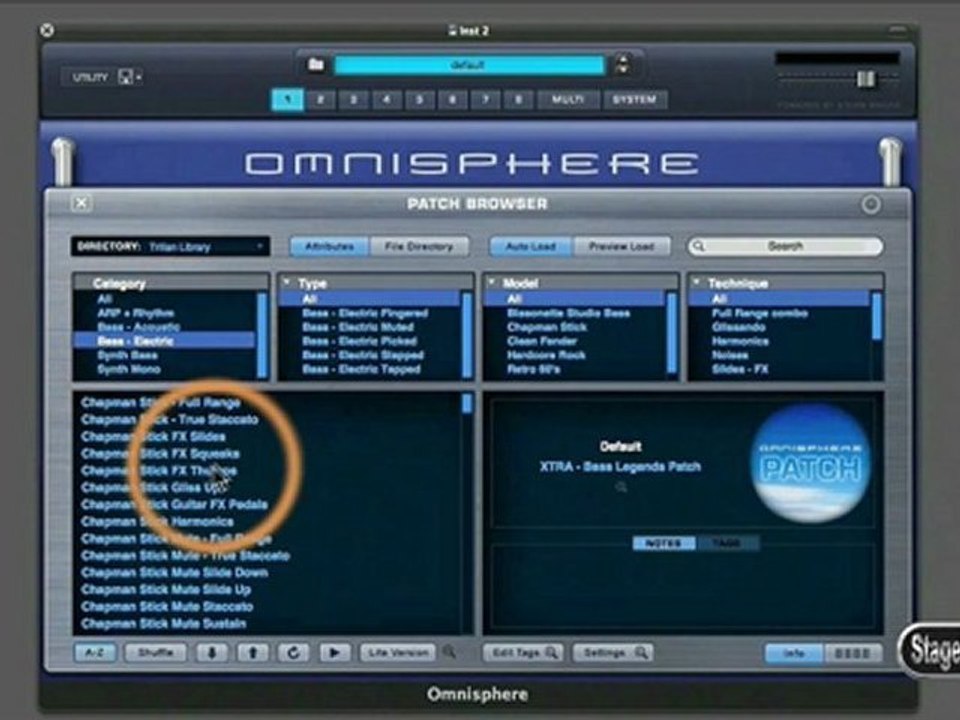Click the Omnisphere PATCH thumbnail image
The width and height of the screenshot is (960, 720).
coord(811,463)
